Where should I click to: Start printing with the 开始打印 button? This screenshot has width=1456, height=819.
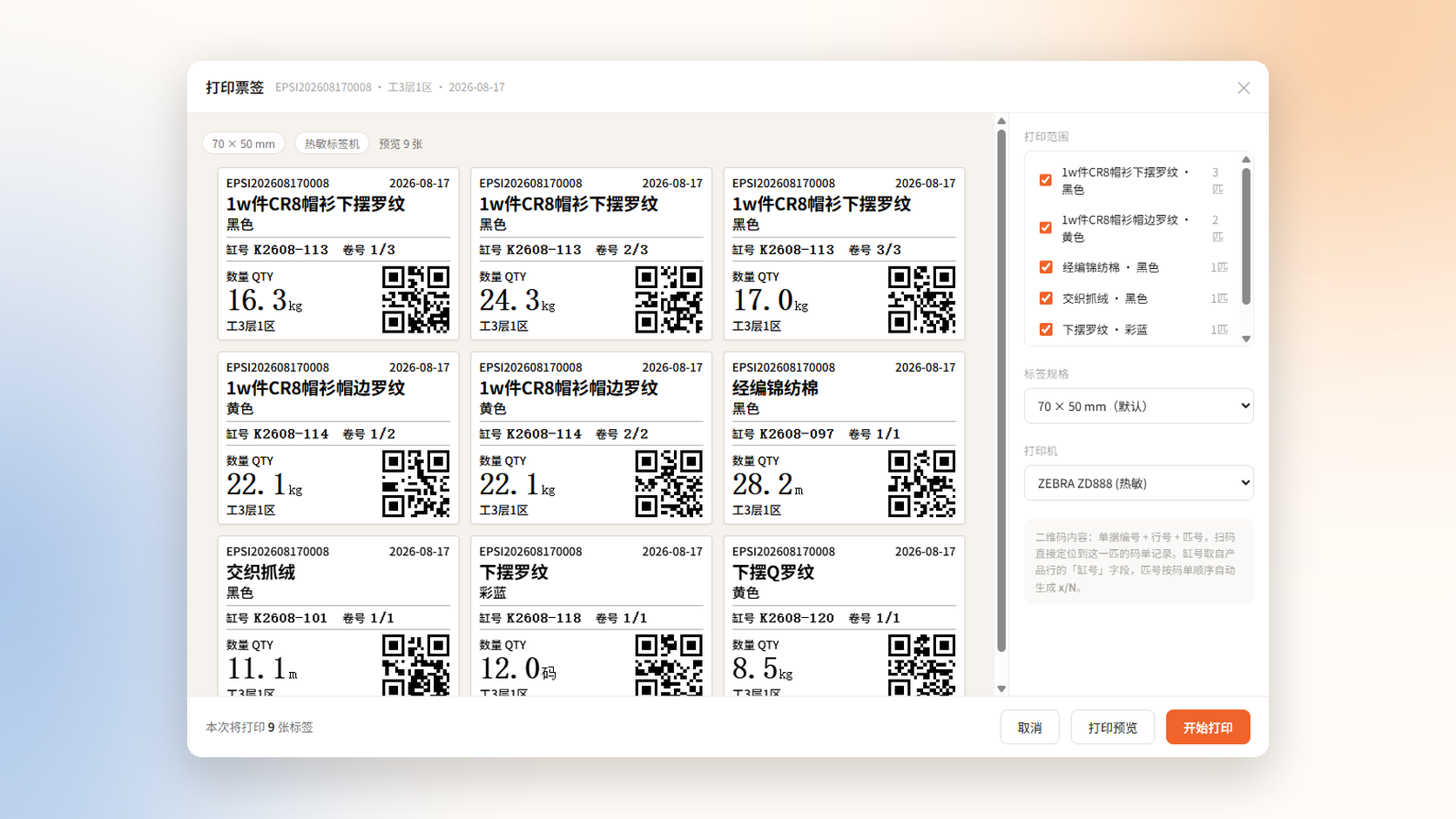(x=1208, y=728)
